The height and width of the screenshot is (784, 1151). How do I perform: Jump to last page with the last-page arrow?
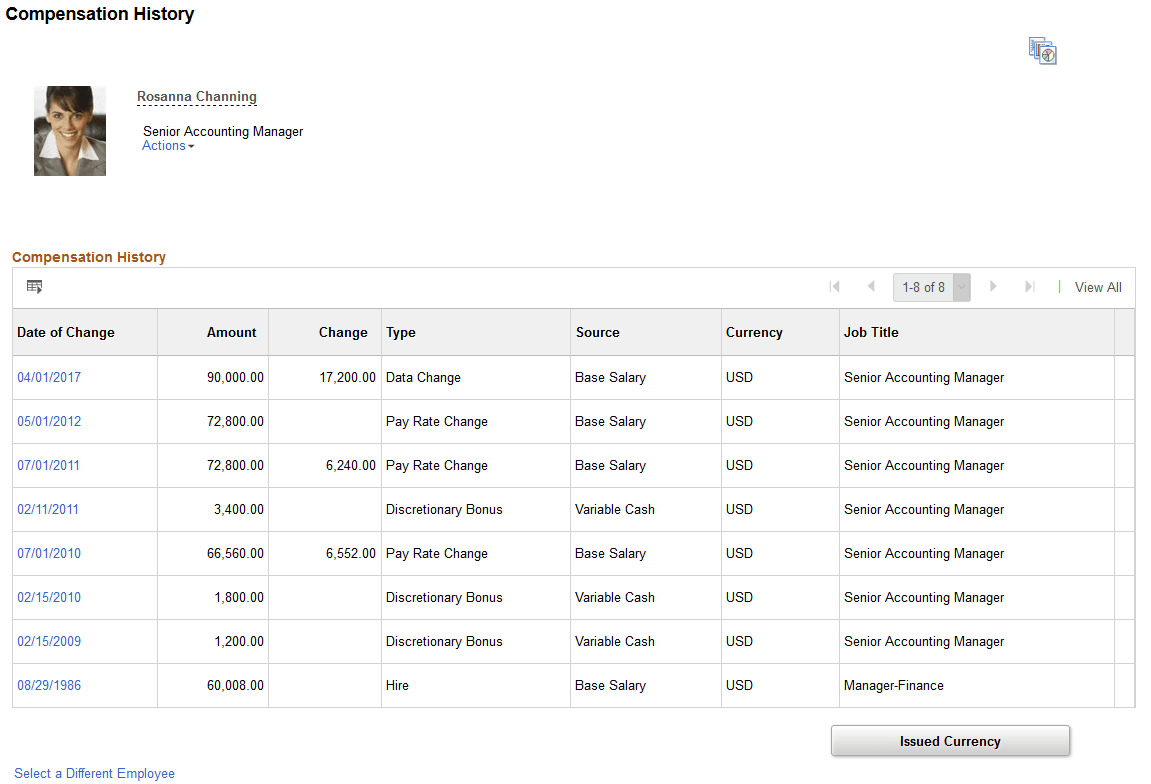pyautogui.click(x=1030, y=287)
